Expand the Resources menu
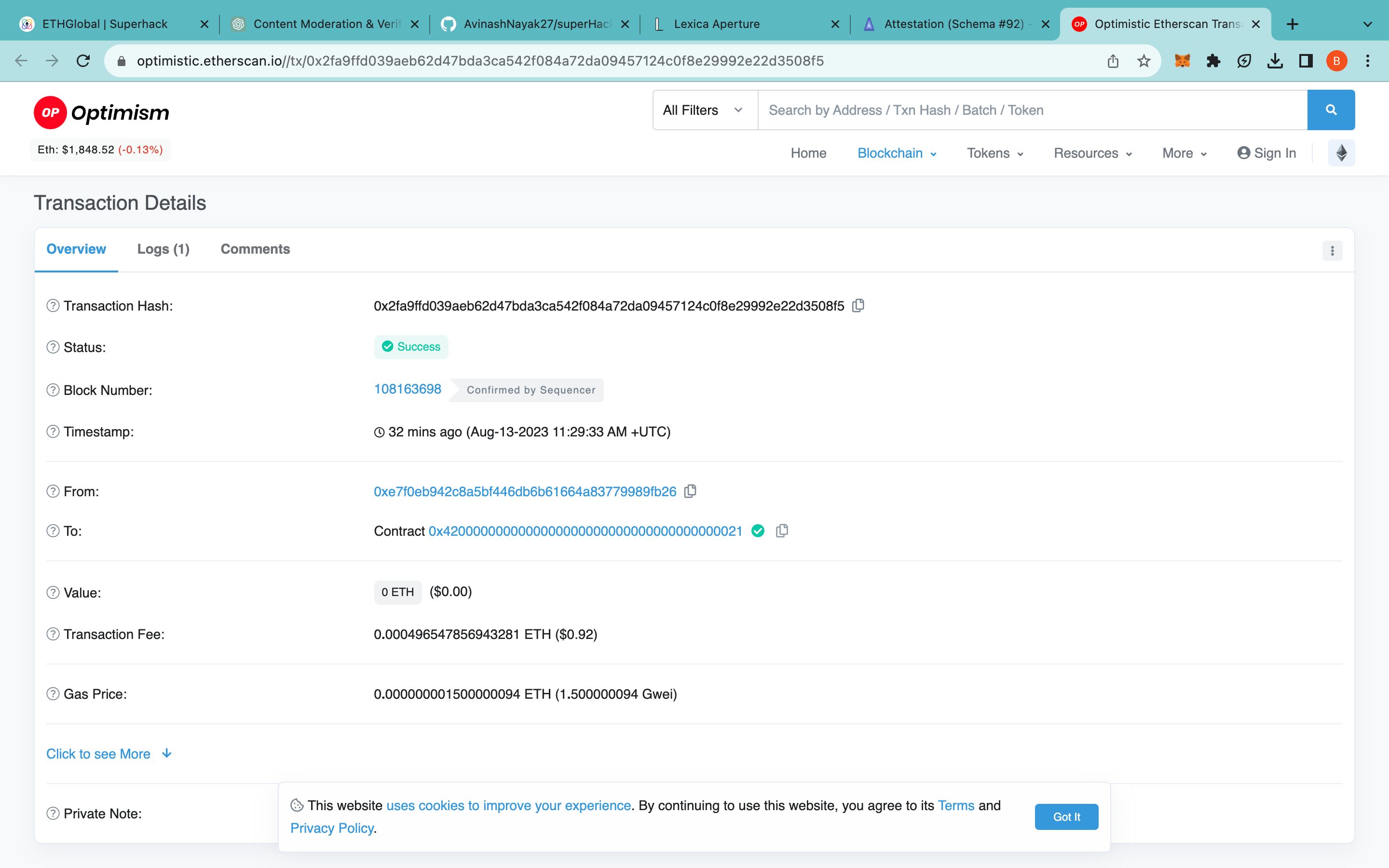Viewport: 1389px width, 868px height. pyautogui.click(x=1093, y=153)
